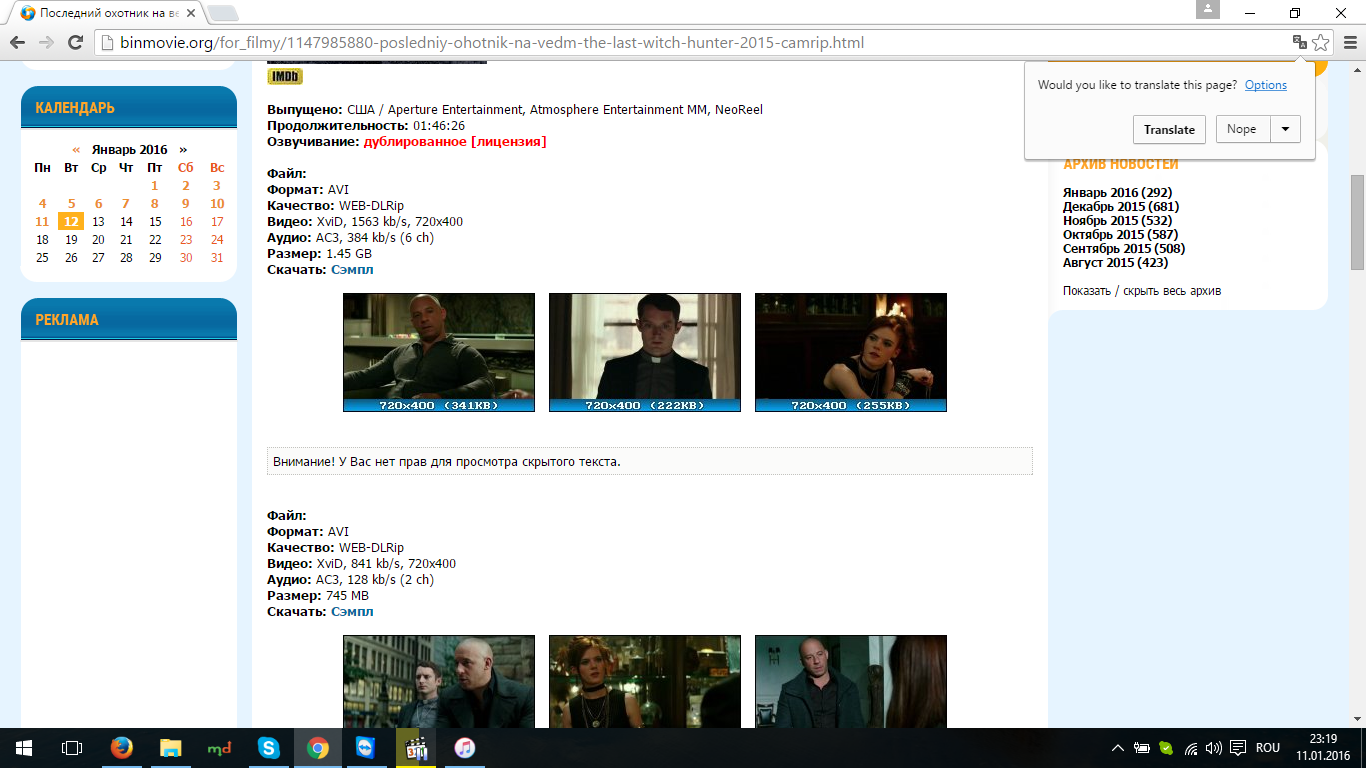Open File Explorer from the taskbar
The width and height of the screenshot is (1366, 768).
point(171,748)
